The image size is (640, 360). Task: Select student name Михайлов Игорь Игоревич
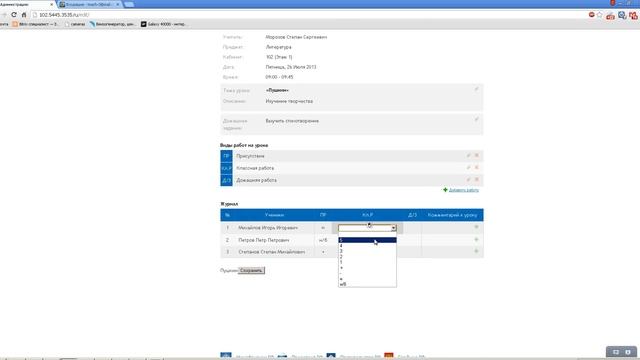(268, 228)
